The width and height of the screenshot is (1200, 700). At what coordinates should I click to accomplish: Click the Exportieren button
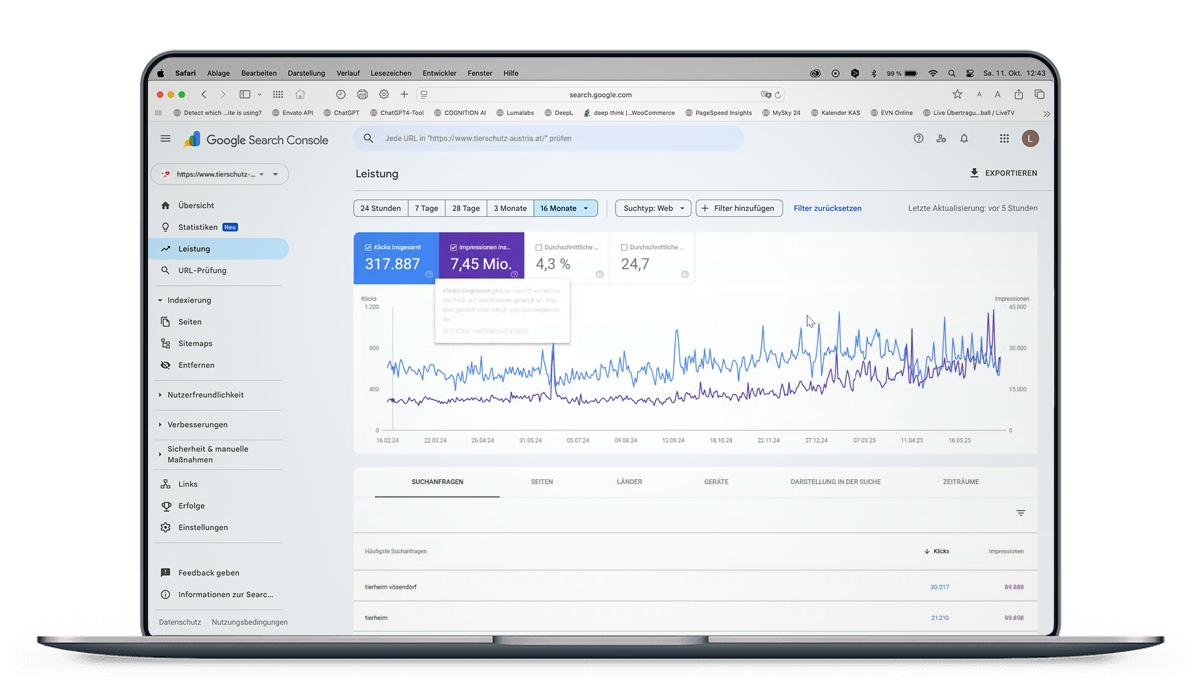pyautogui.click(x=1003, y=172)
